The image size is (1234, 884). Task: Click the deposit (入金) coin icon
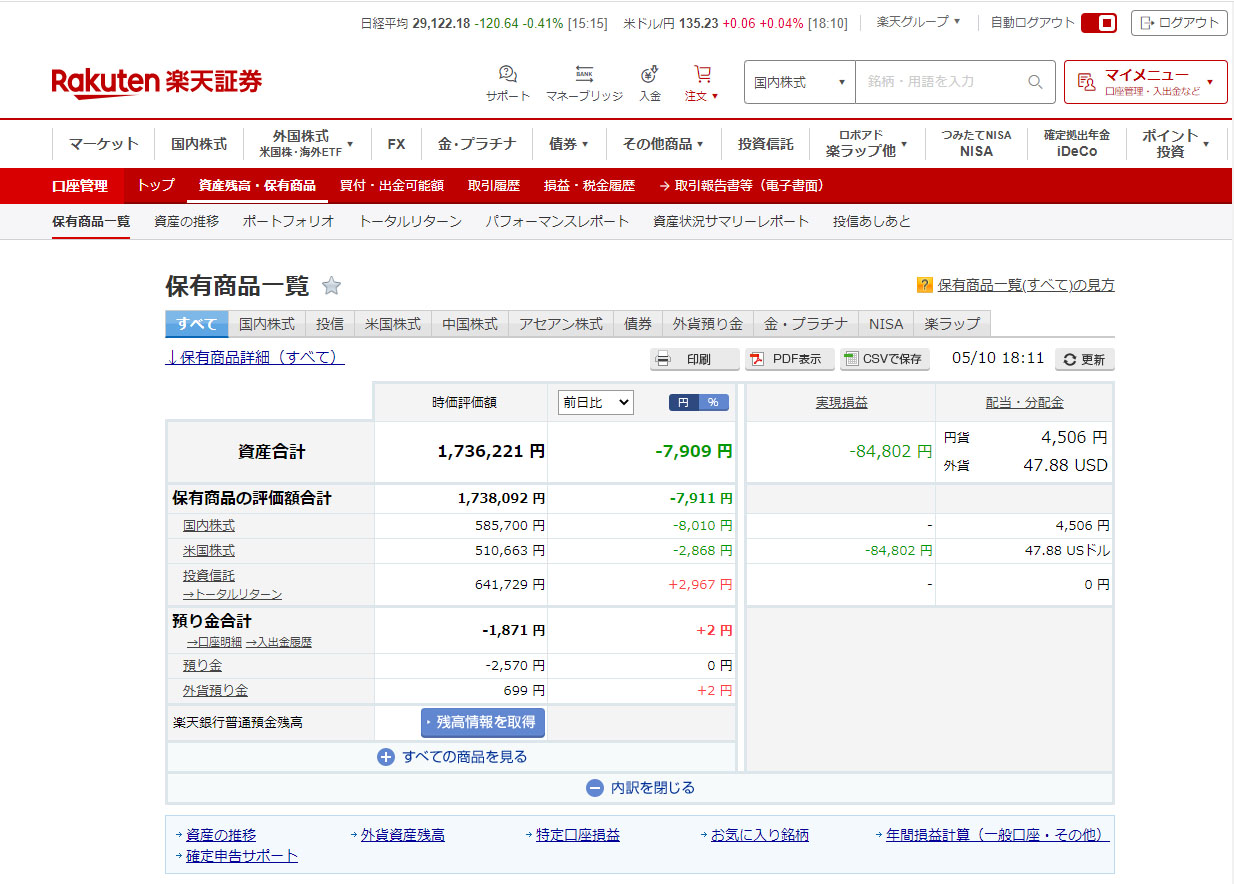(x=650, y=75)
